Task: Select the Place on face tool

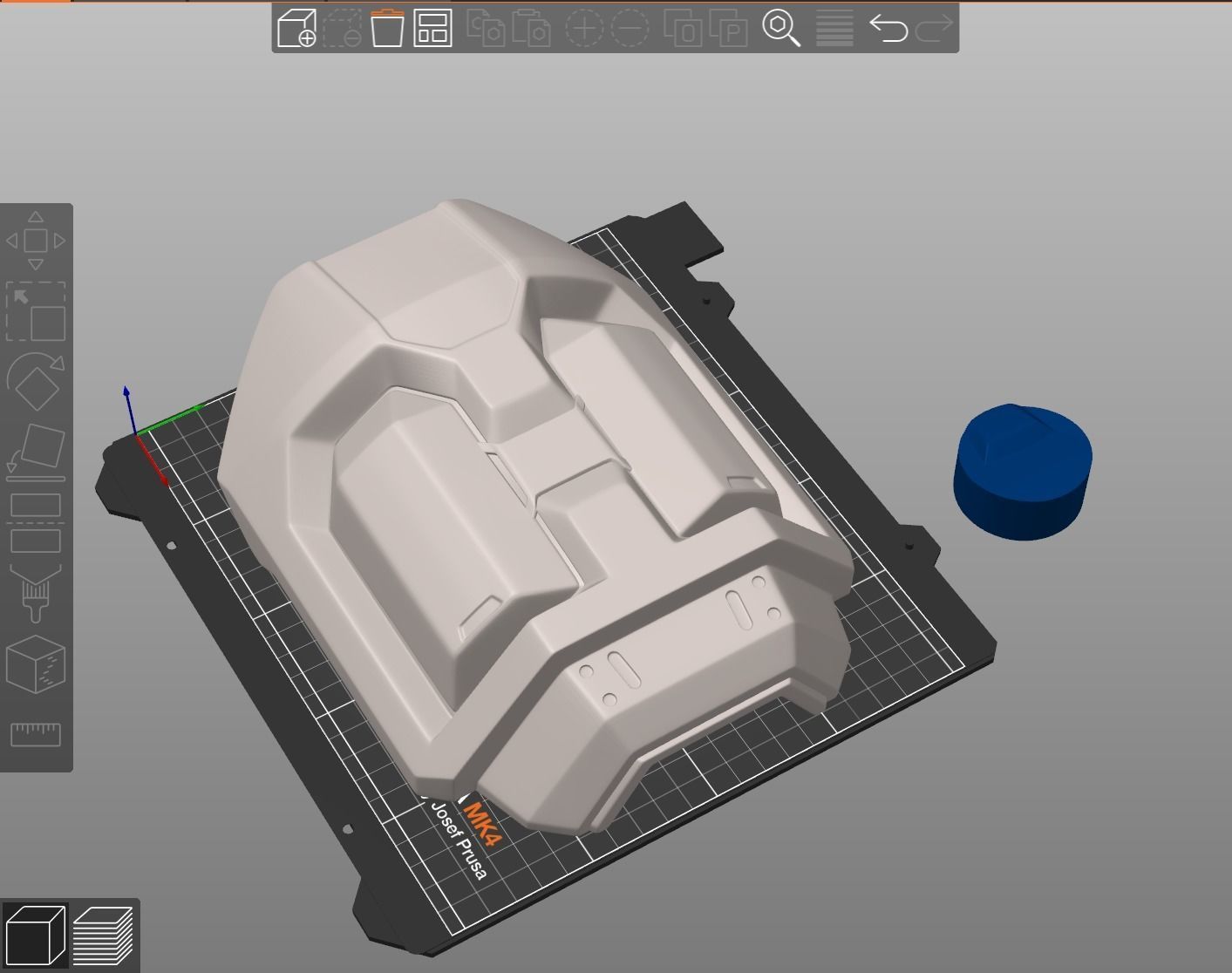Action: 36,452
